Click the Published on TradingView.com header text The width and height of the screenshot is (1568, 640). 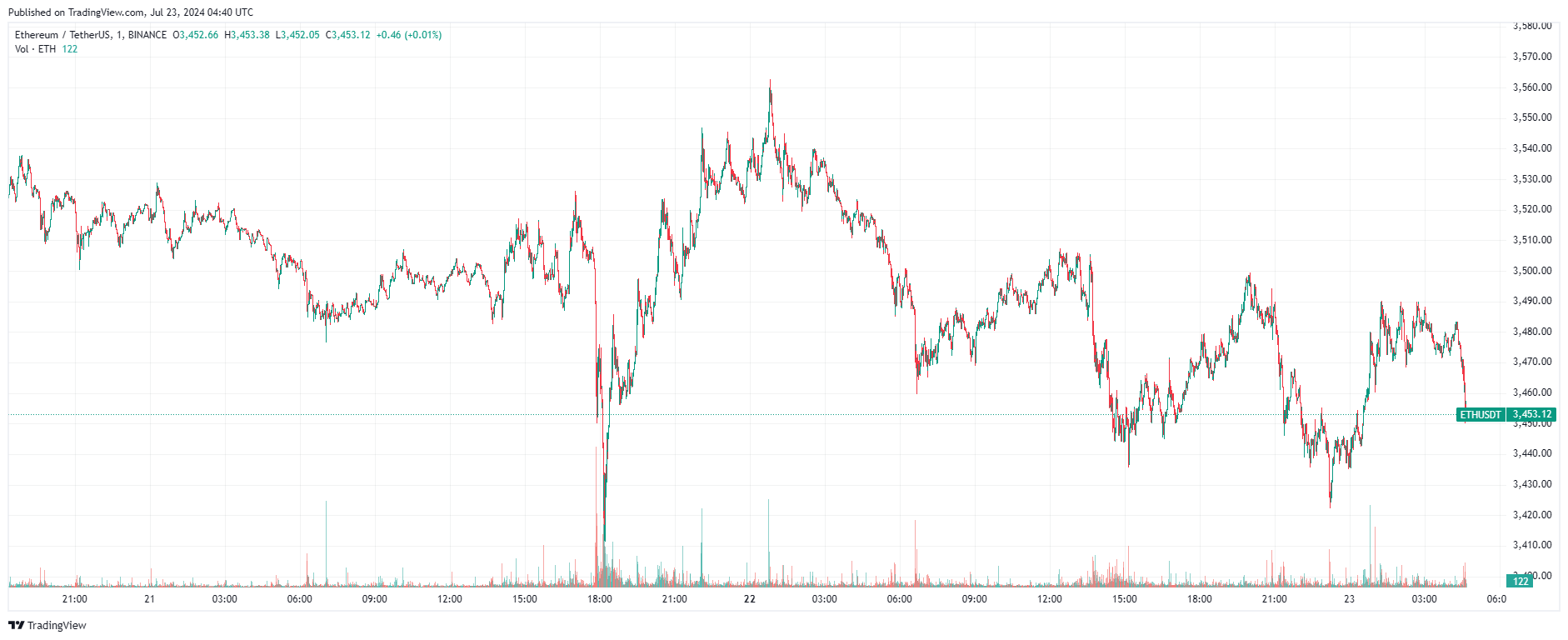131,12
